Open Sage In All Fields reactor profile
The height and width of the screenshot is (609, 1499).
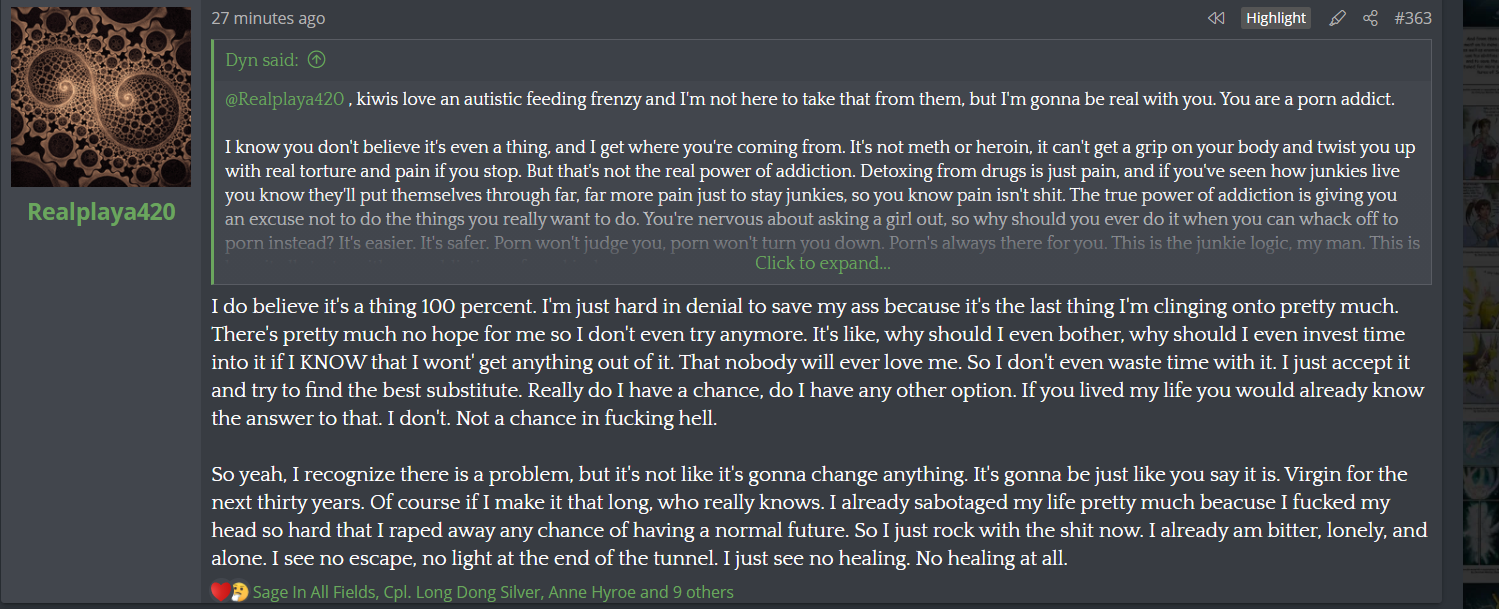point(314,592)
